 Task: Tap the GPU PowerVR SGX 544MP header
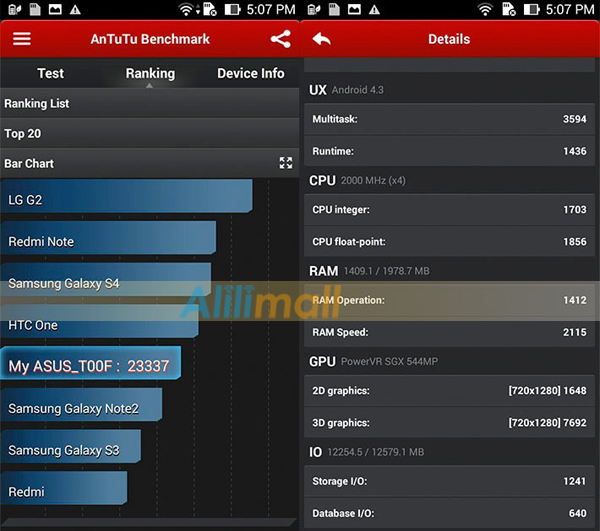pos(373,362)
